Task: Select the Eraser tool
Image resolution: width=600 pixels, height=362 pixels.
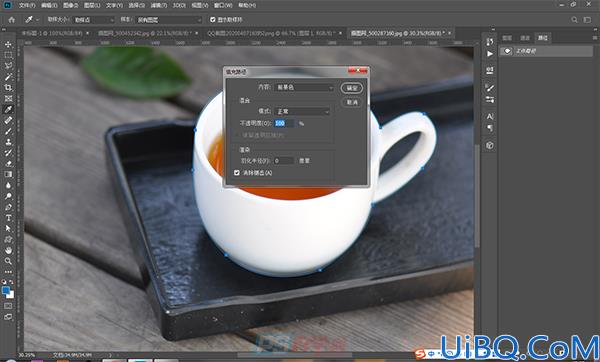Action: [8, 163]
